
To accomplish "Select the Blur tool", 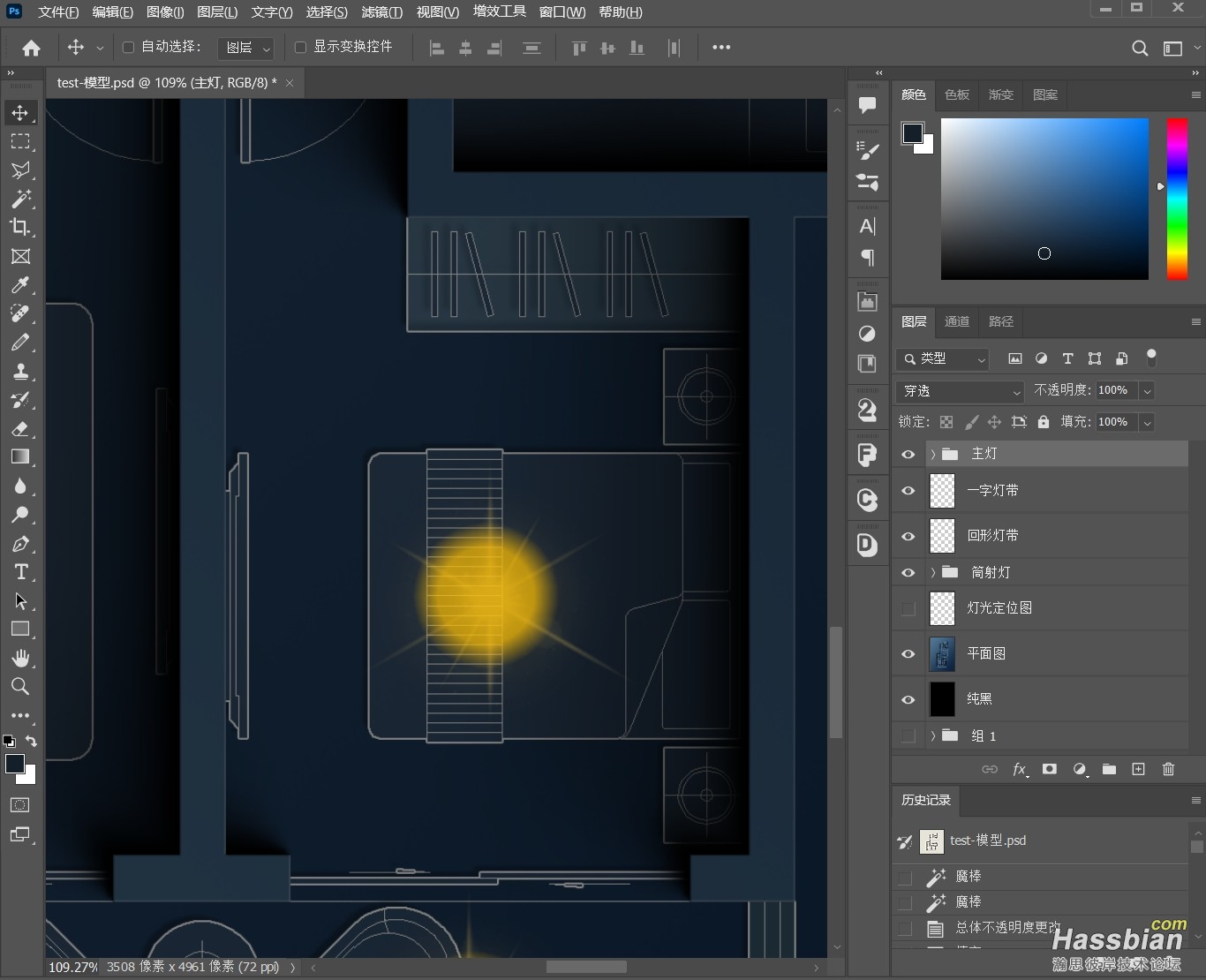I will pyautogui.click(x=20, y=486).
